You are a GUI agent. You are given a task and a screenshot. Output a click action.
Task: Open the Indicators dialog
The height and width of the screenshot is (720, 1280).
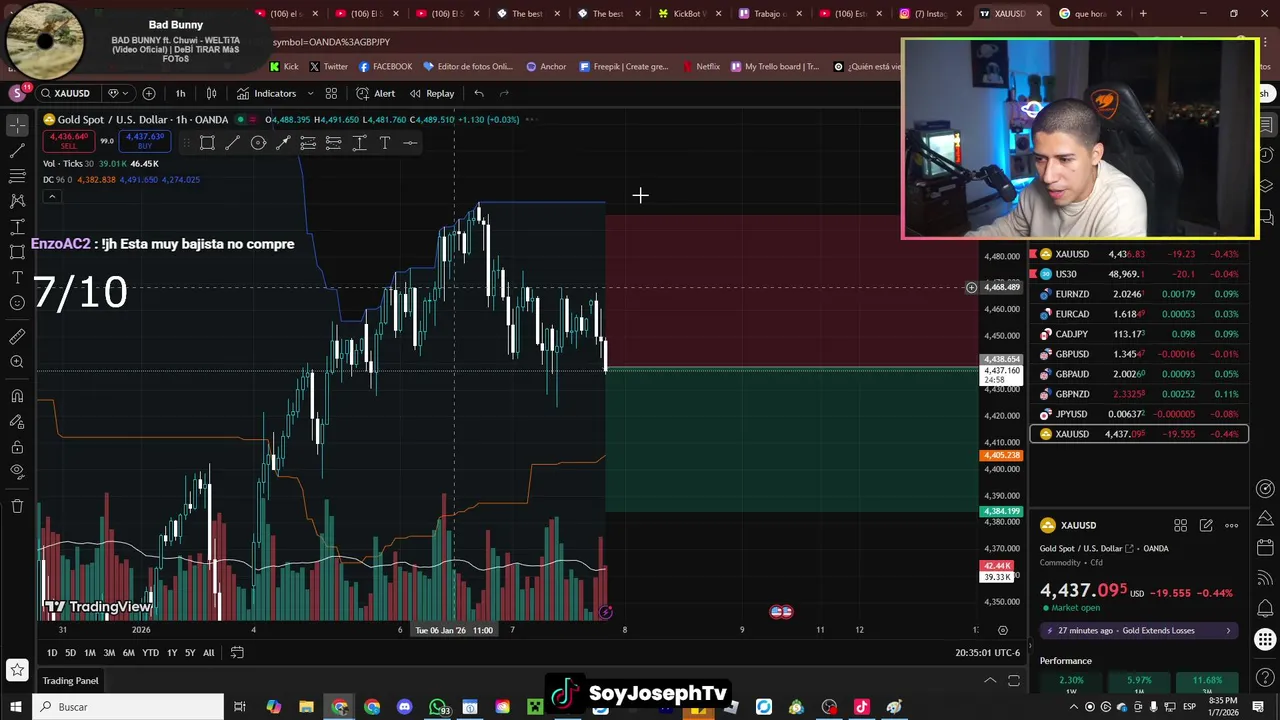266,93
